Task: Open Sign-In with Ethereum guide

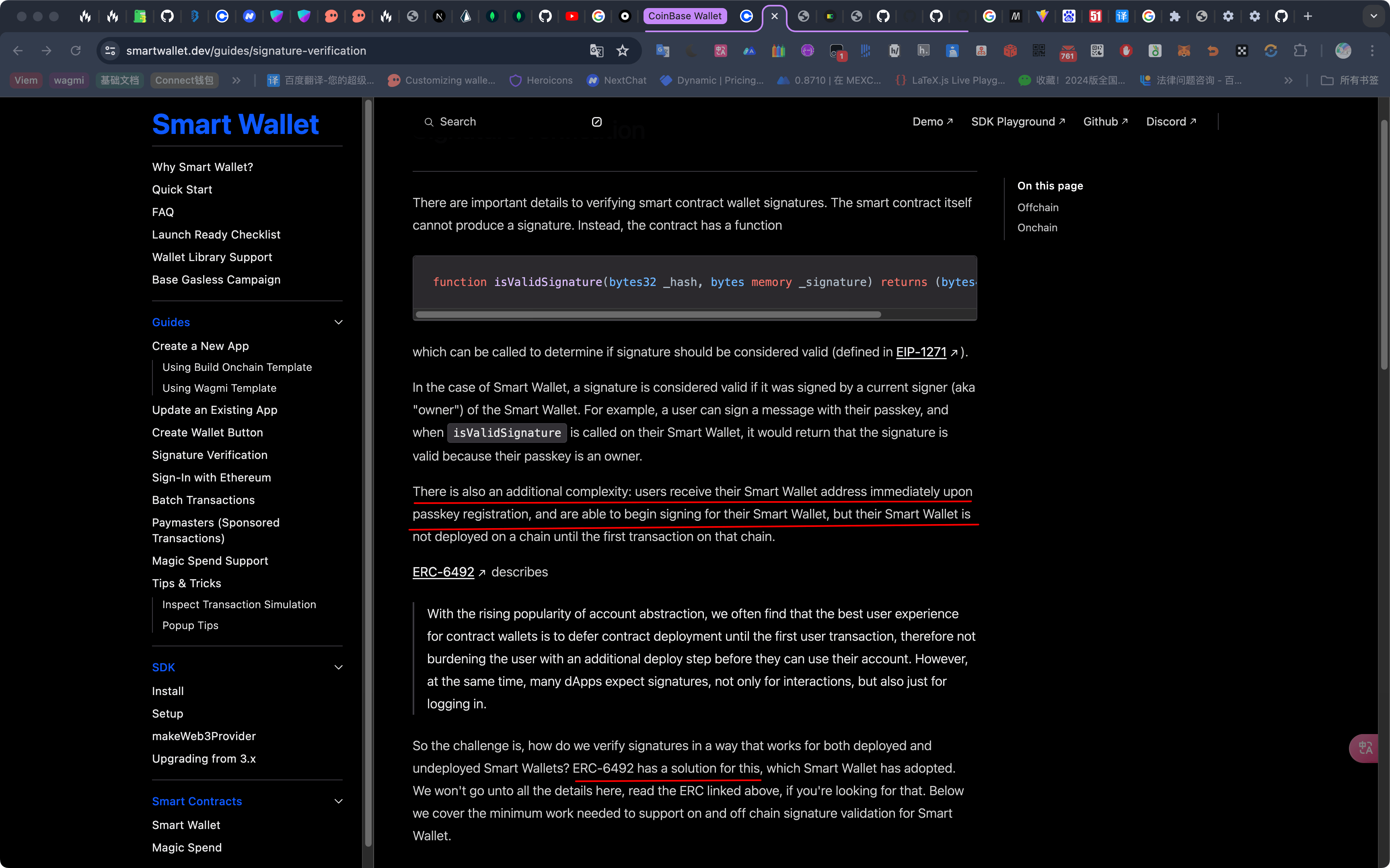Action: (212, 477)
